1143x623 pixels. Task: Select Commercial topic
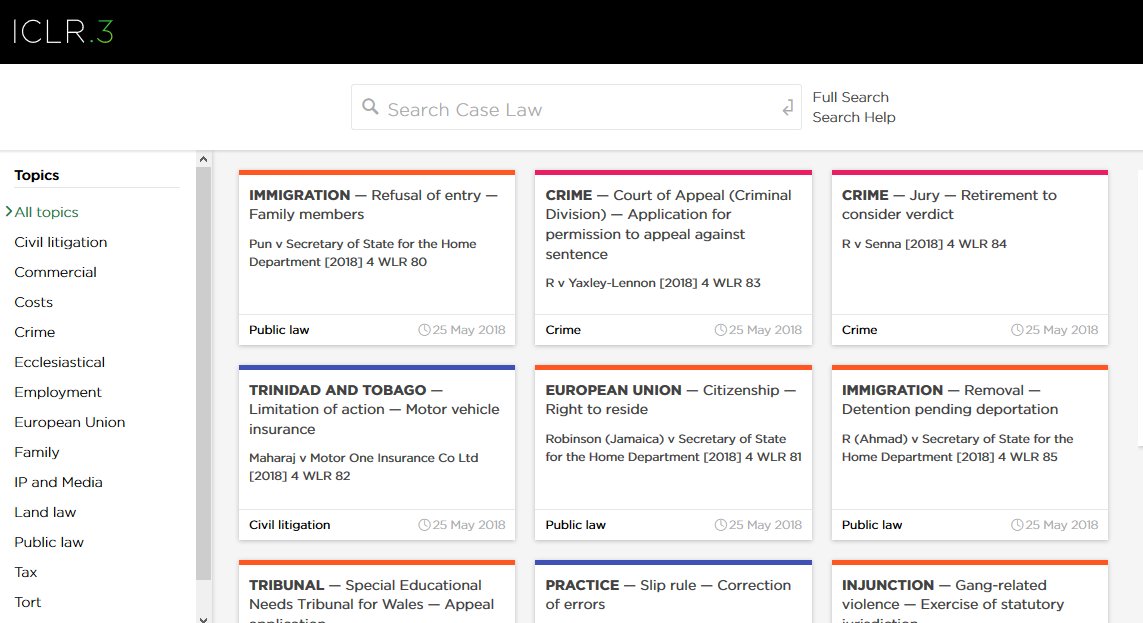[55, 272]
